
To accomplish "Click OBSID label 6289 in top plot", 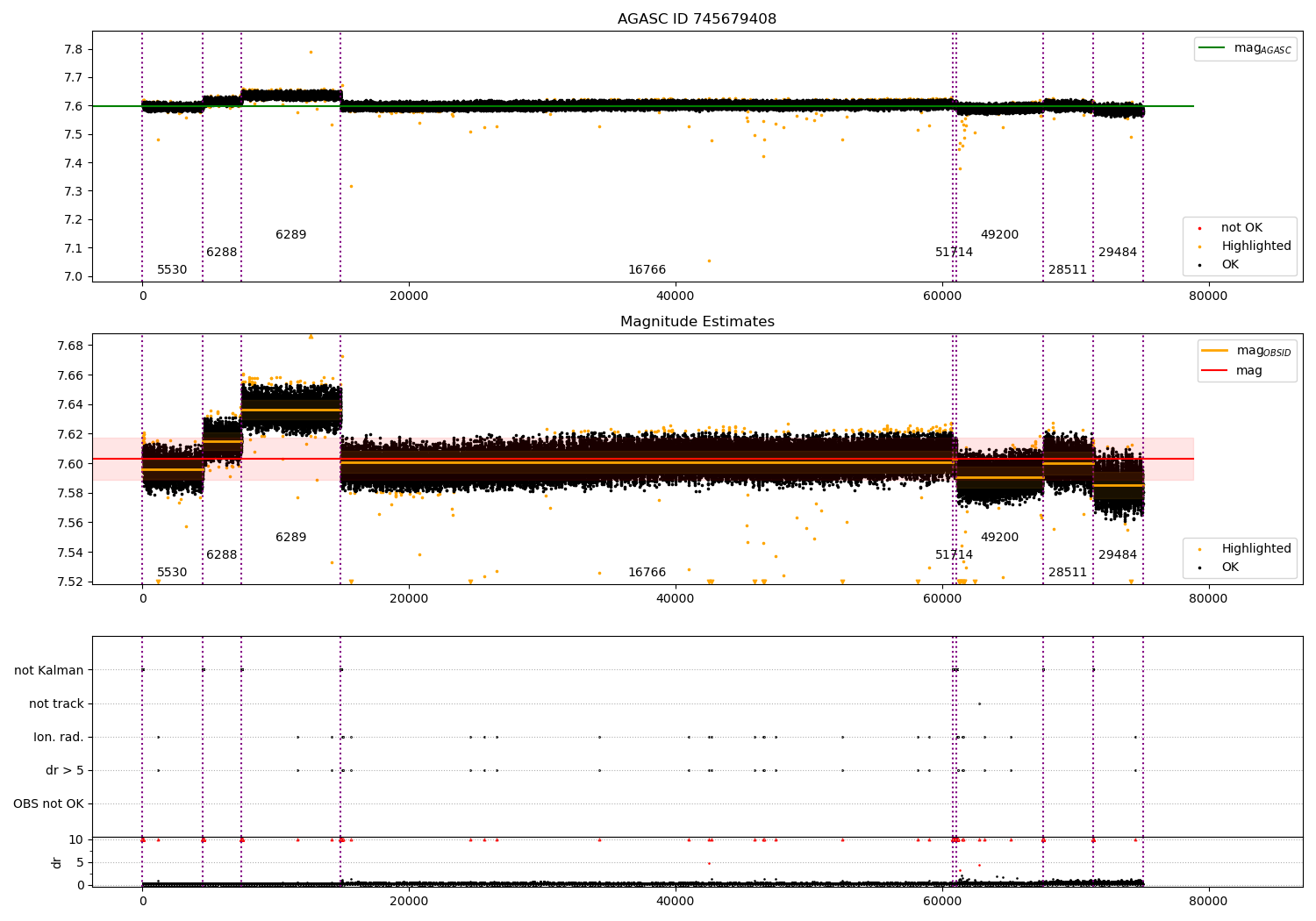I will click(x=291, y=235).
